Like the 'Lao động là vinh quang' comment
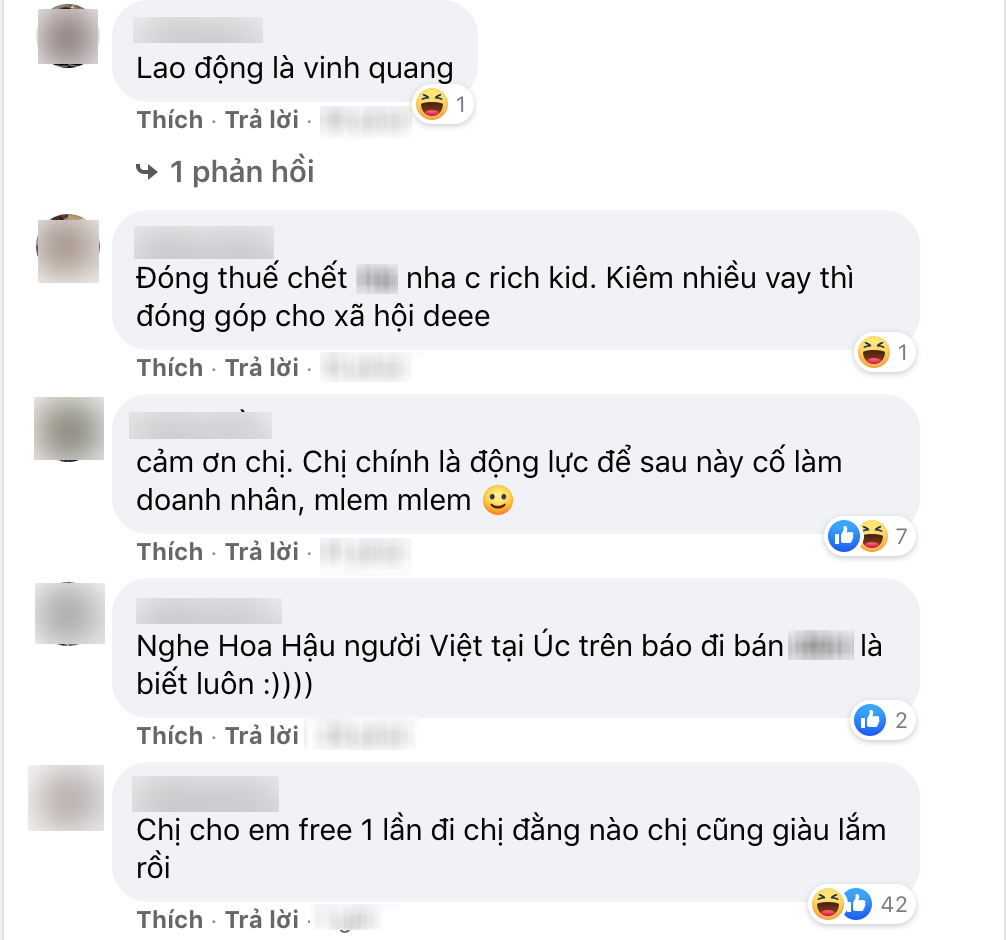The width and height of the screenshot is (1006, 940). tap(170, 120)
